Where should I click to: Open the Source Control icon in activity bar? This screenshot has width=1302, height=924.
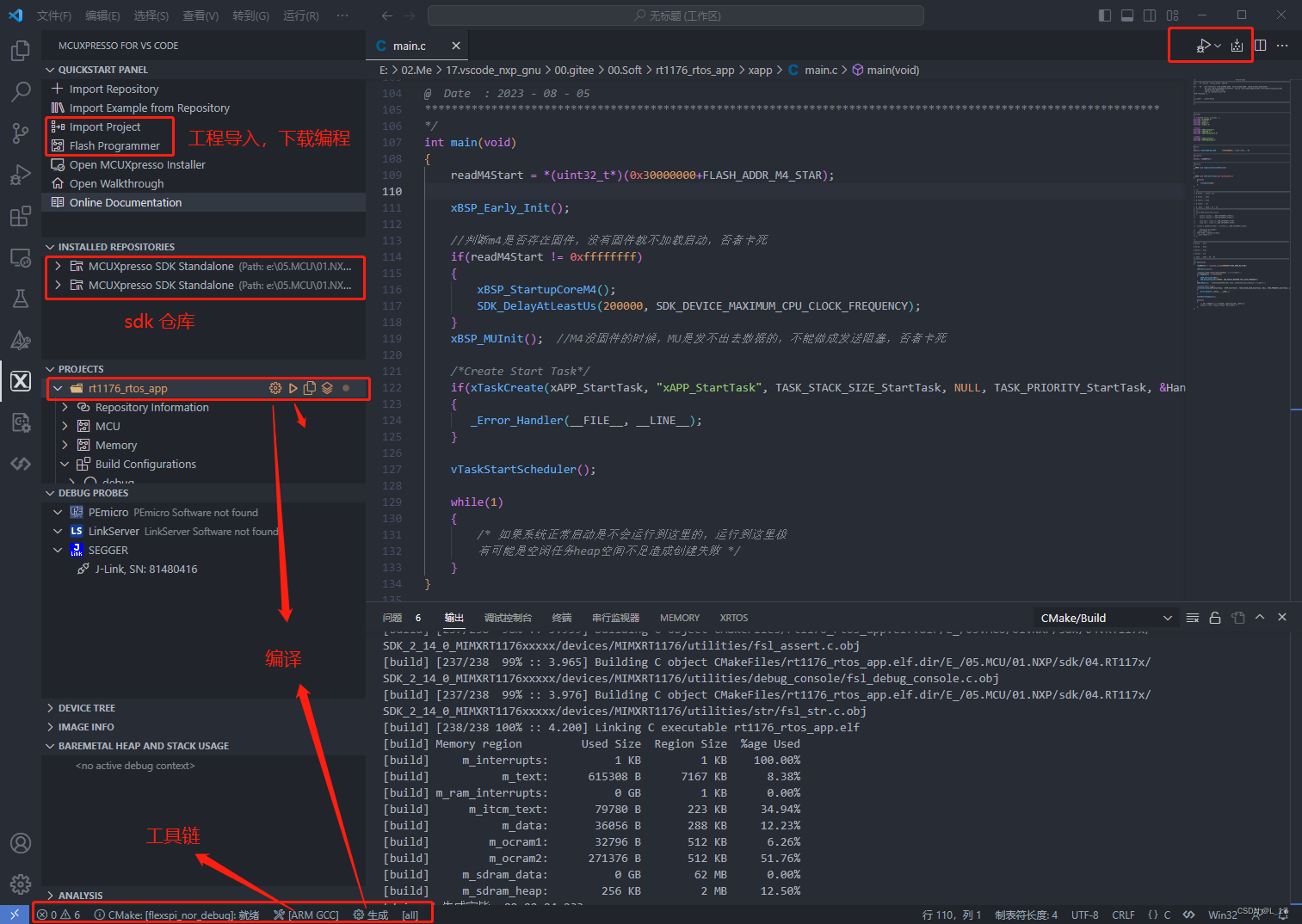[x=20, y=133]
